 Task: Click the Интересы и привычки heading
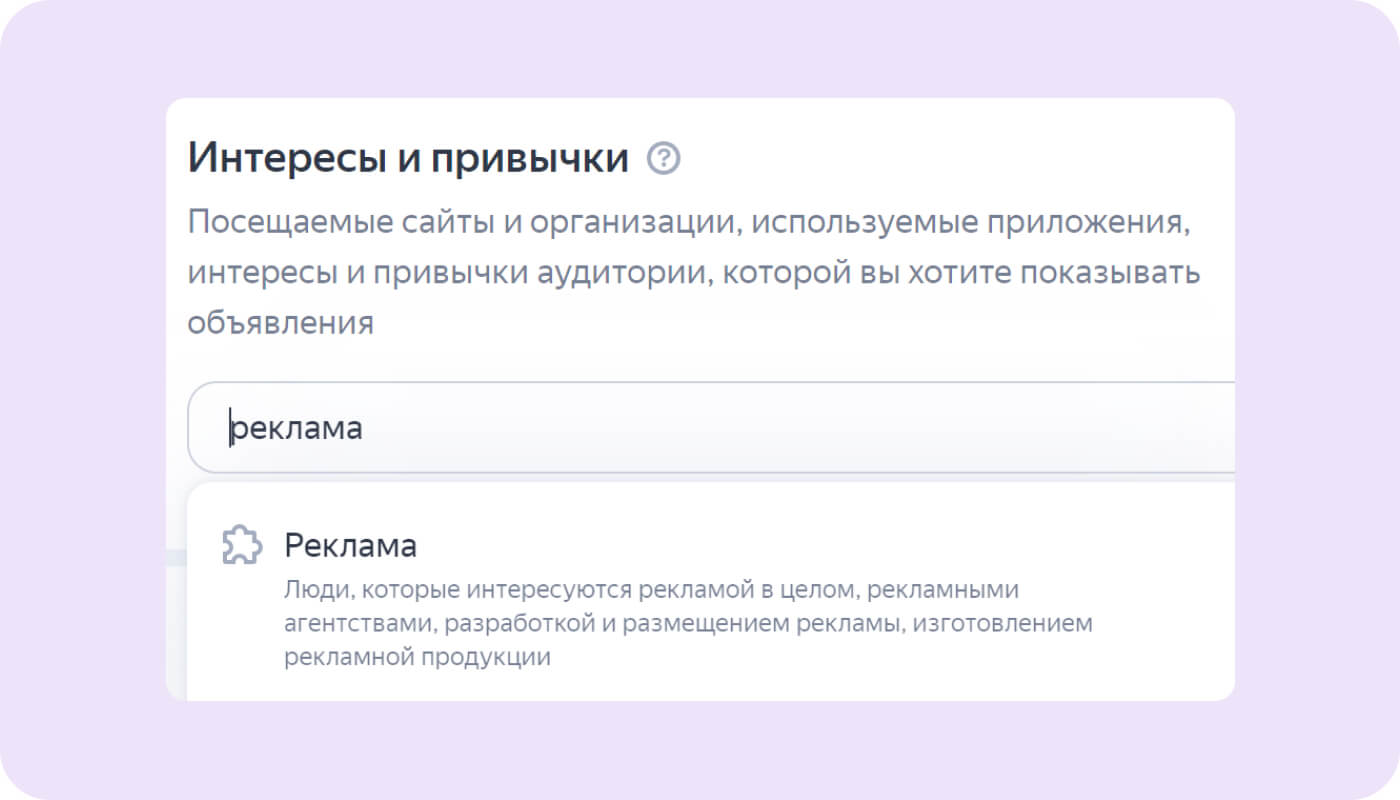coord(409,160)
